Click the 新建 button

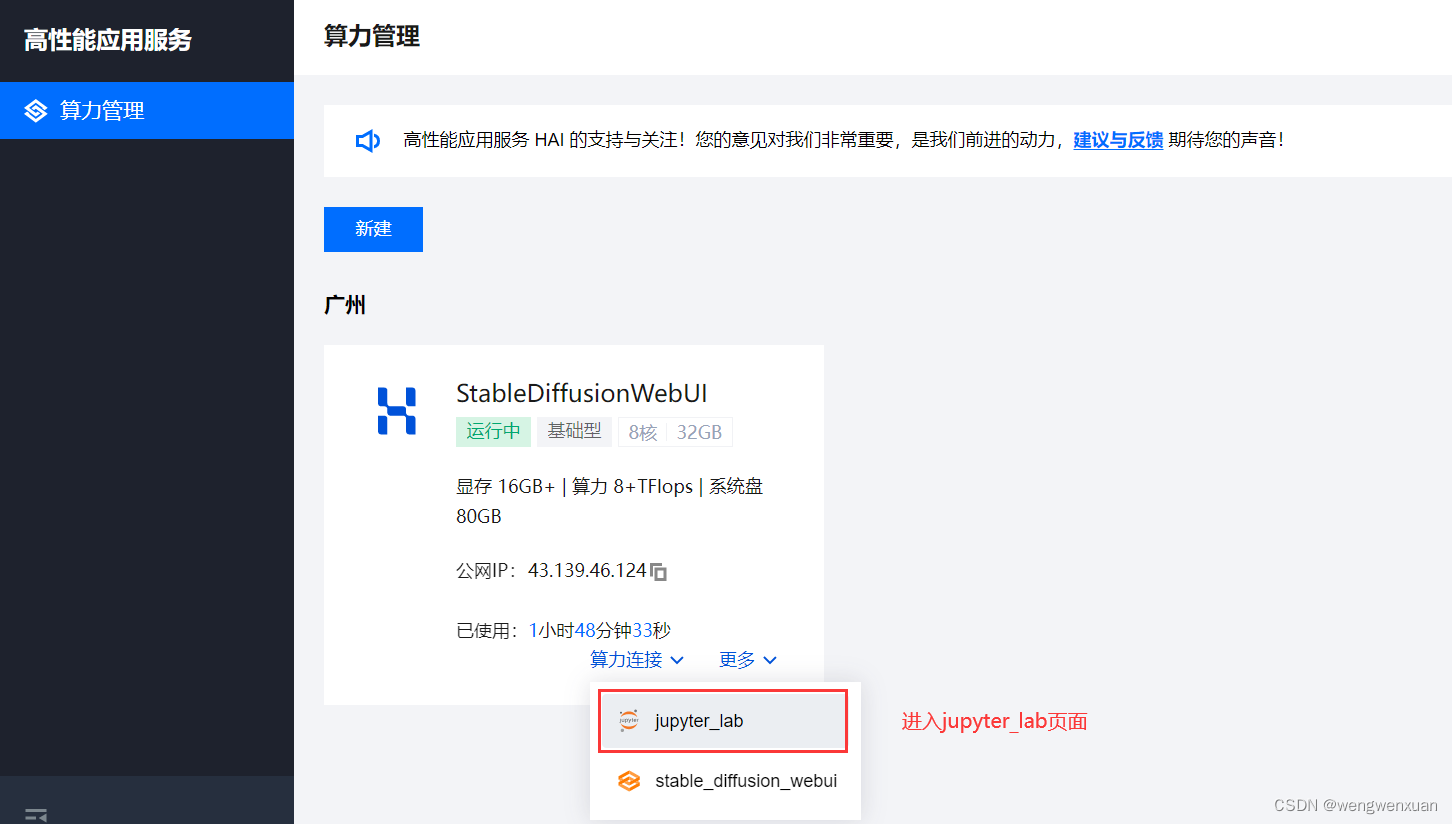373,229
